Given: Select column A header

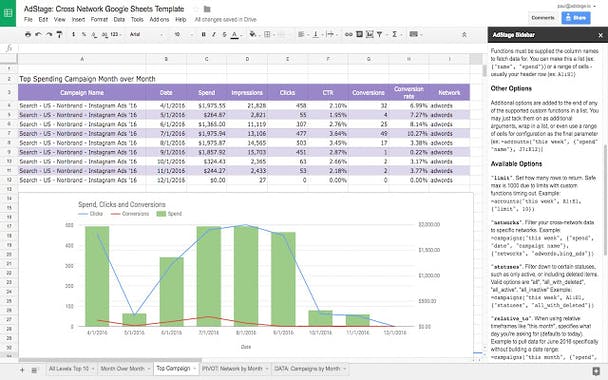Looking at the screenshot, I should (82, 59).
